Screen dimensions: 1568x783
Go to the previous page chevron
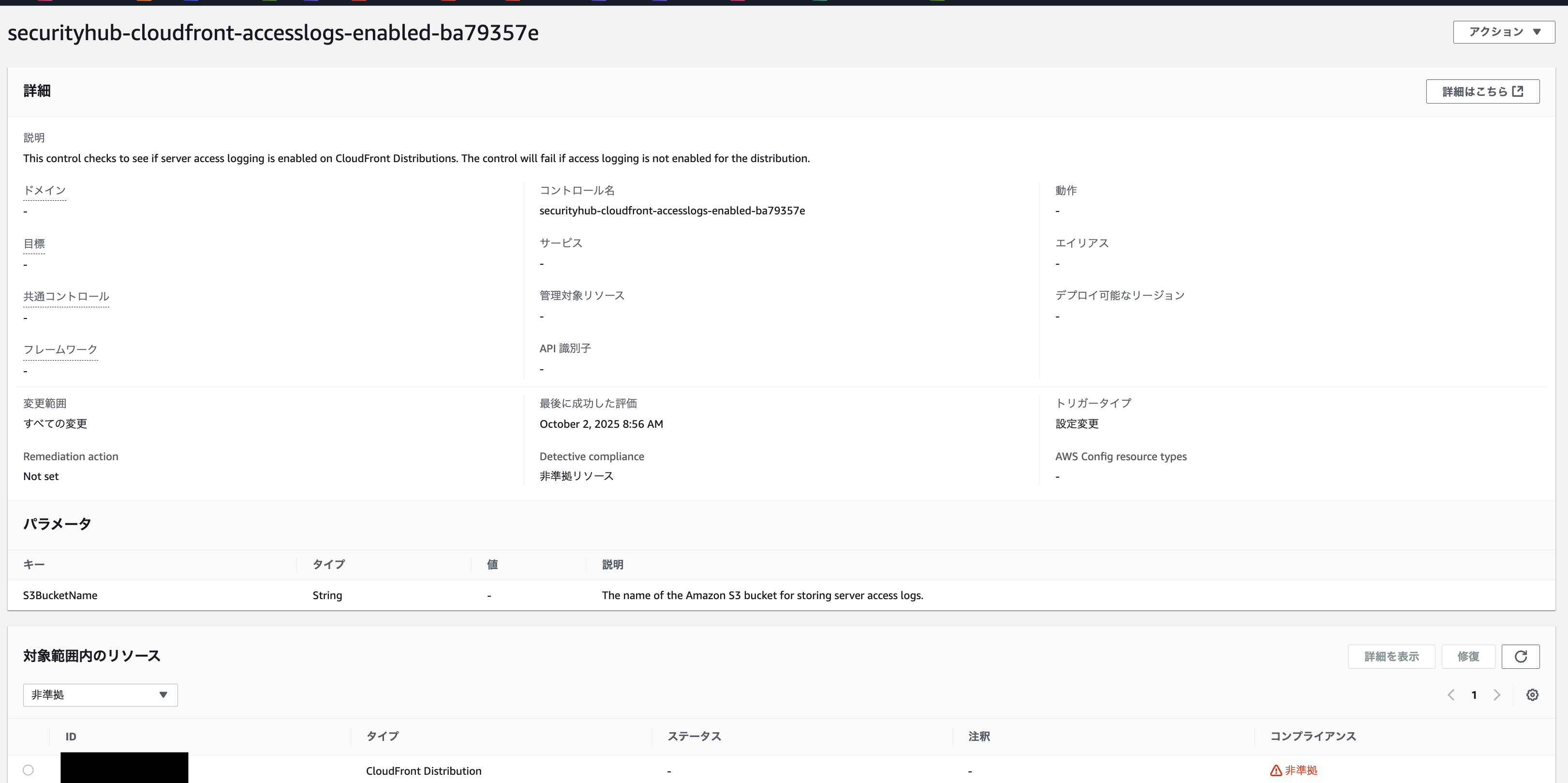pos(1451,695)
